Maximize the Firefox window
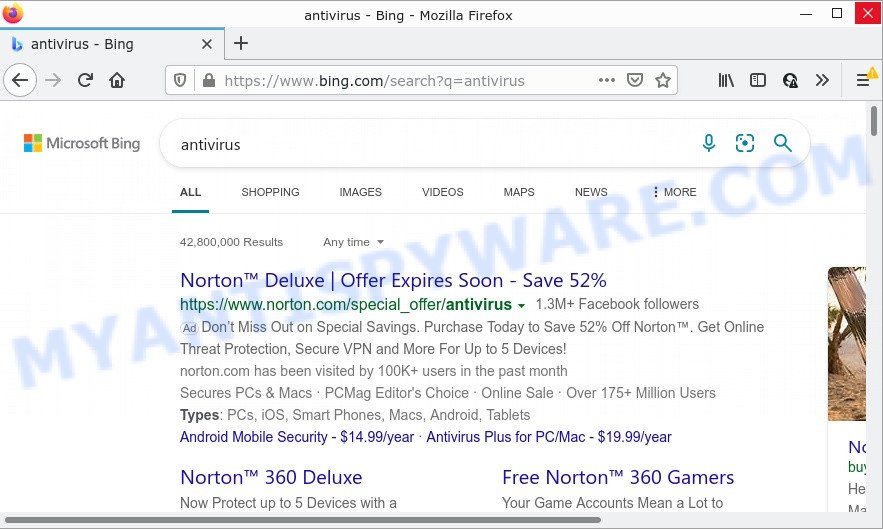The width and height of the screenshot is (883, 529). 837,13
